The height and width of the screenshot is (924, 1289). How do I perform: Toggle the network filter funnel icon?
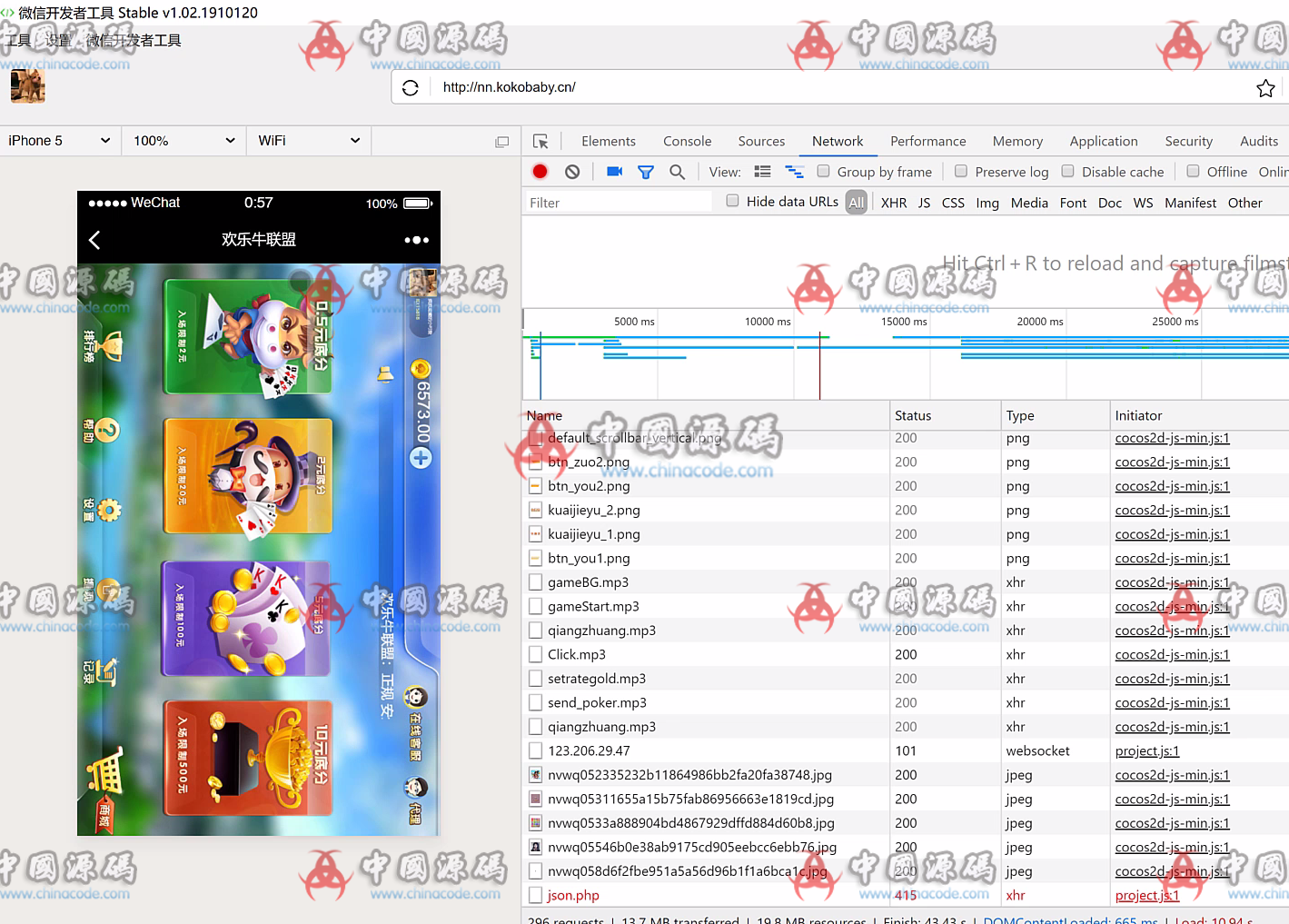click(x=646, y=172)
